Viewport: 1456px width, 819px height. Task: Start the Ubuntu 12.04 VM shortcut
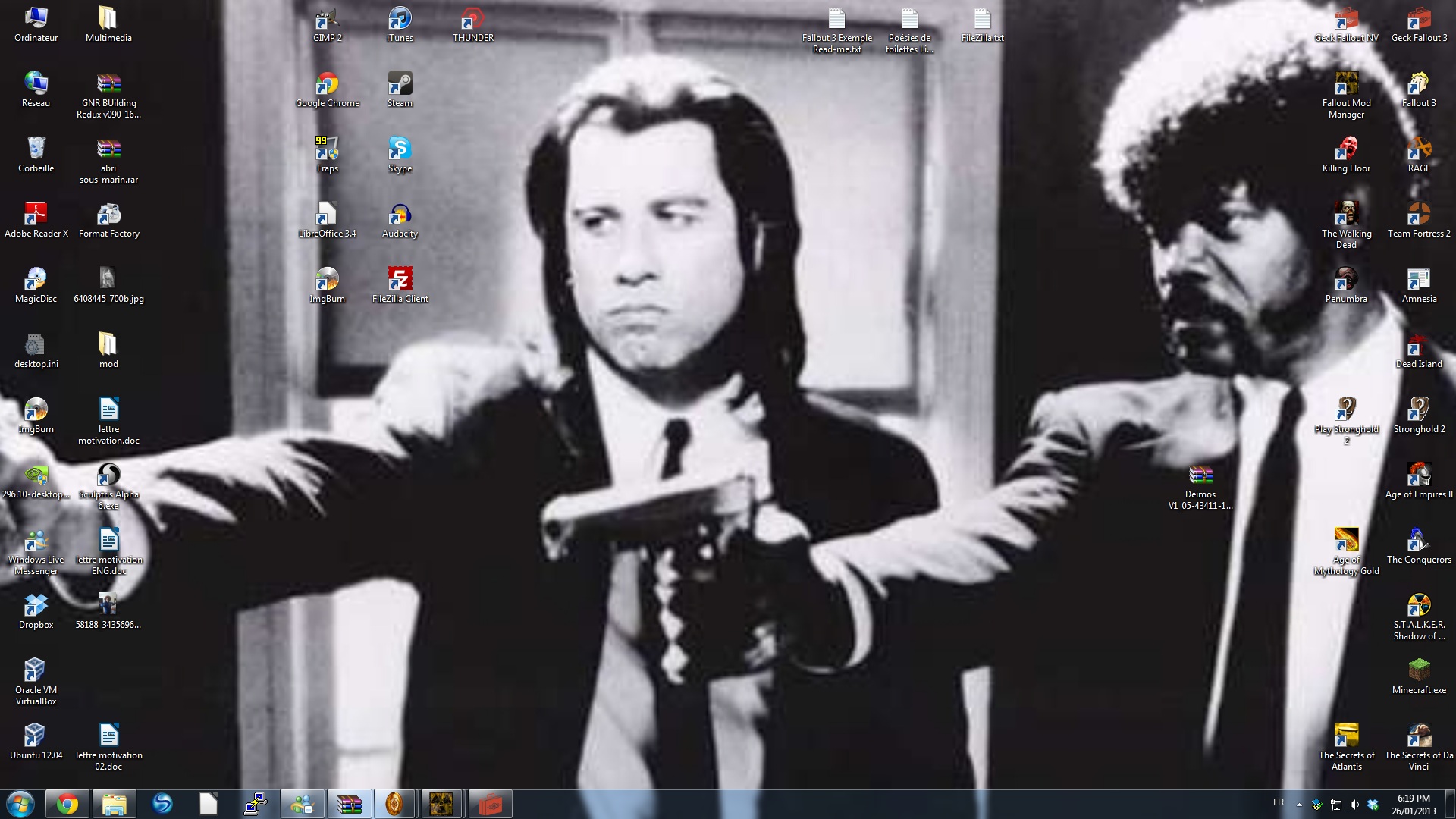click(36, 742)
